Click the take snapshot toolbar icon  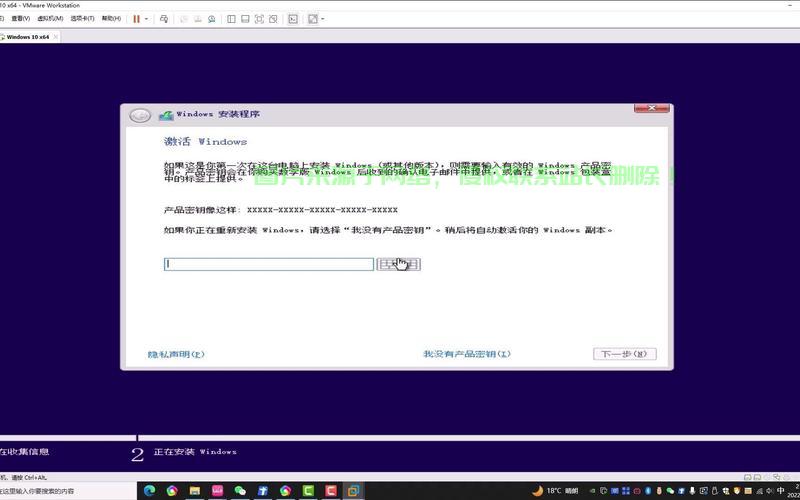[x=184, y=19]
